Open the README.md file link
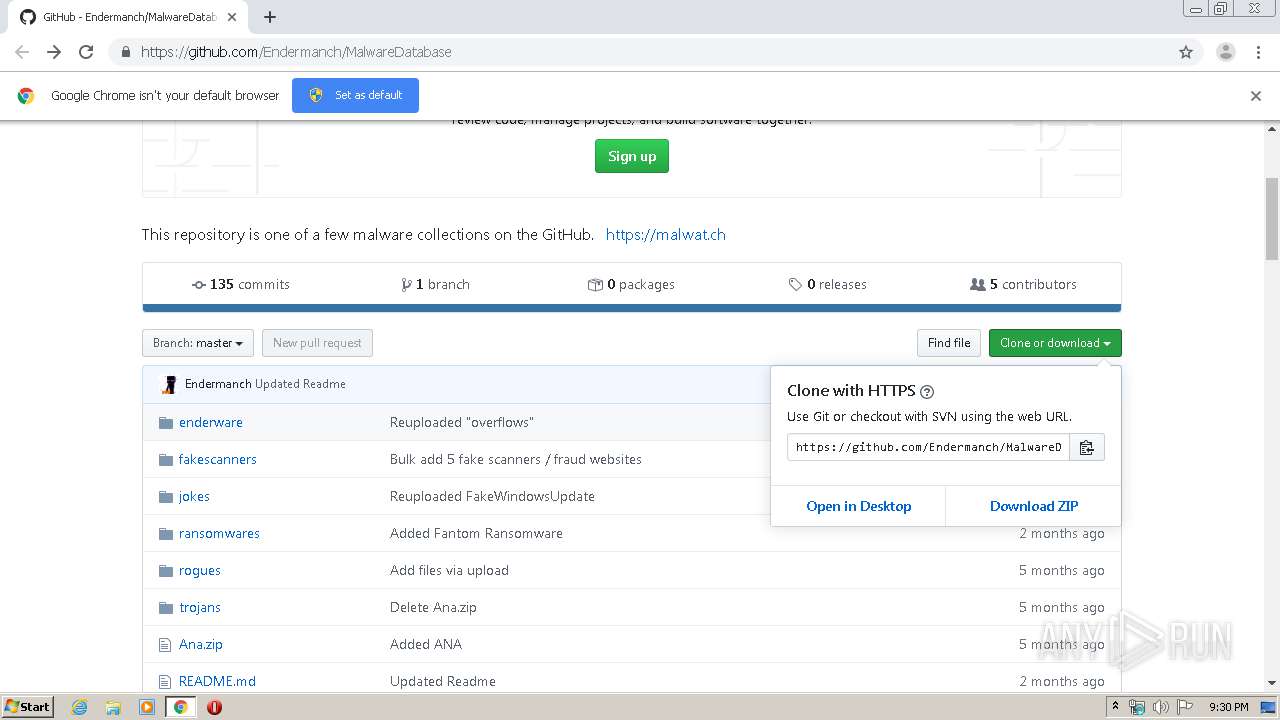Screen dimensions: 1280x720 tap(217, 682)
